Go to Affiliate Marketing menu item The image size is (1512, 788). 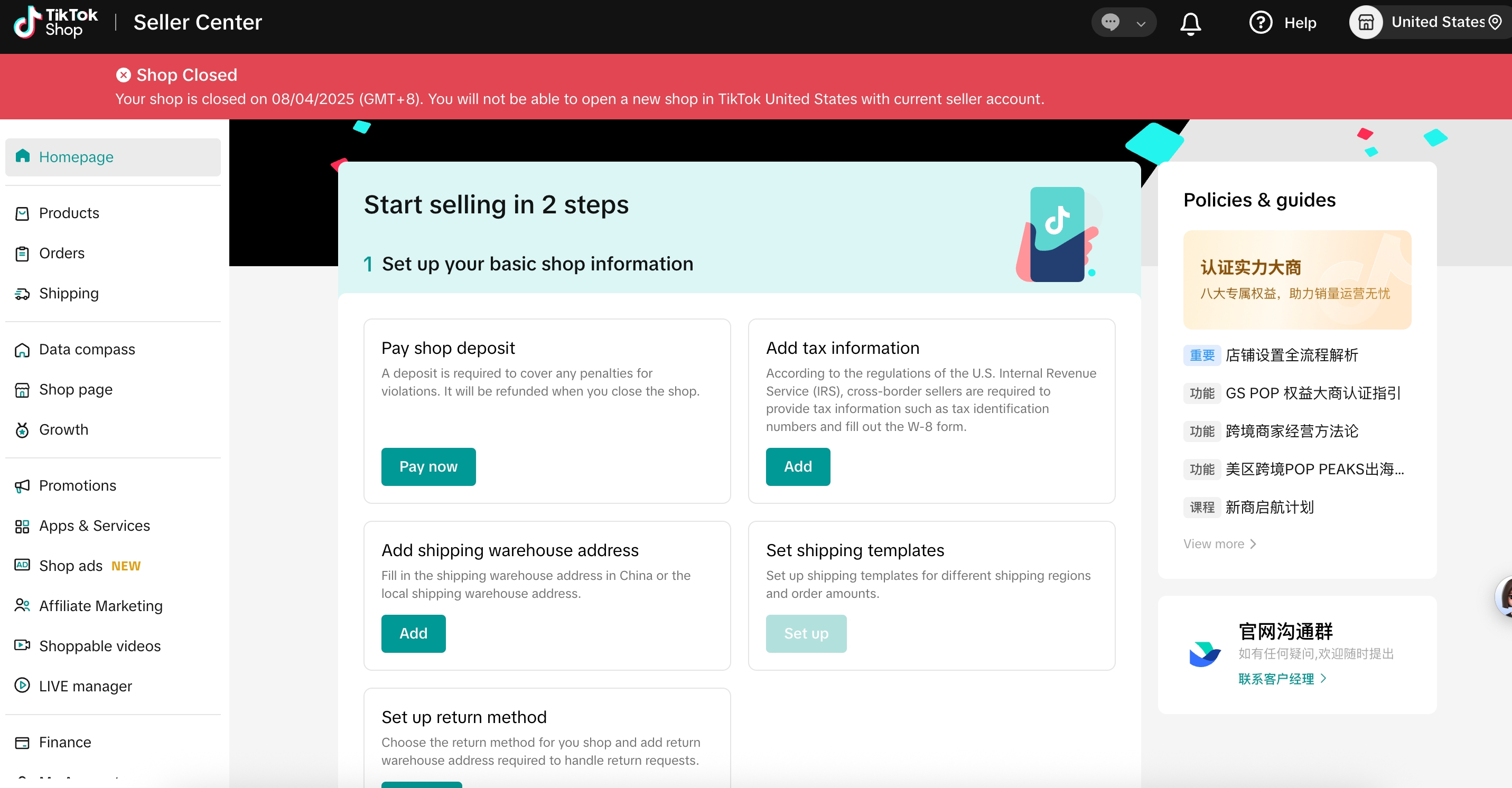[100, 606]
